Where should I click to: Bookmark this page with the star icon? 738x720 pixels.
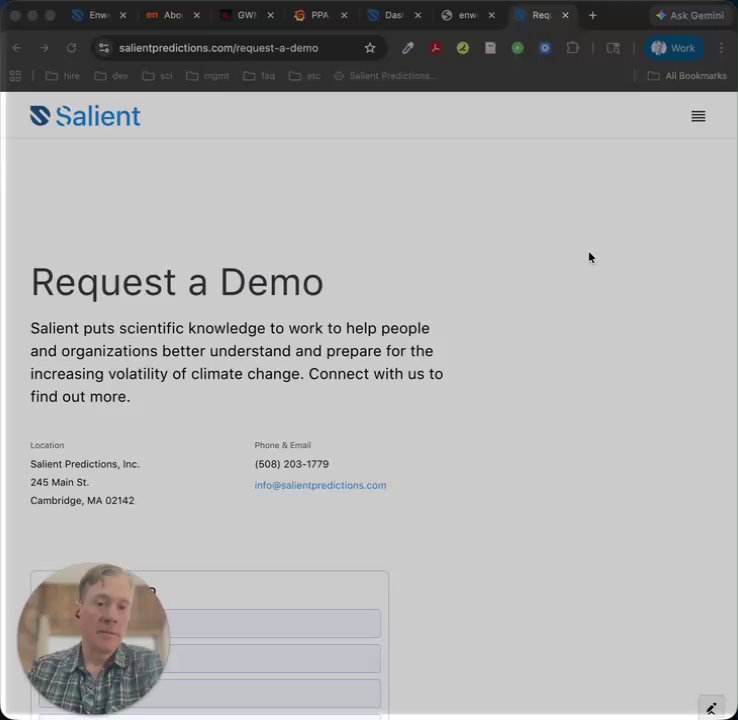tap(370, 48)
